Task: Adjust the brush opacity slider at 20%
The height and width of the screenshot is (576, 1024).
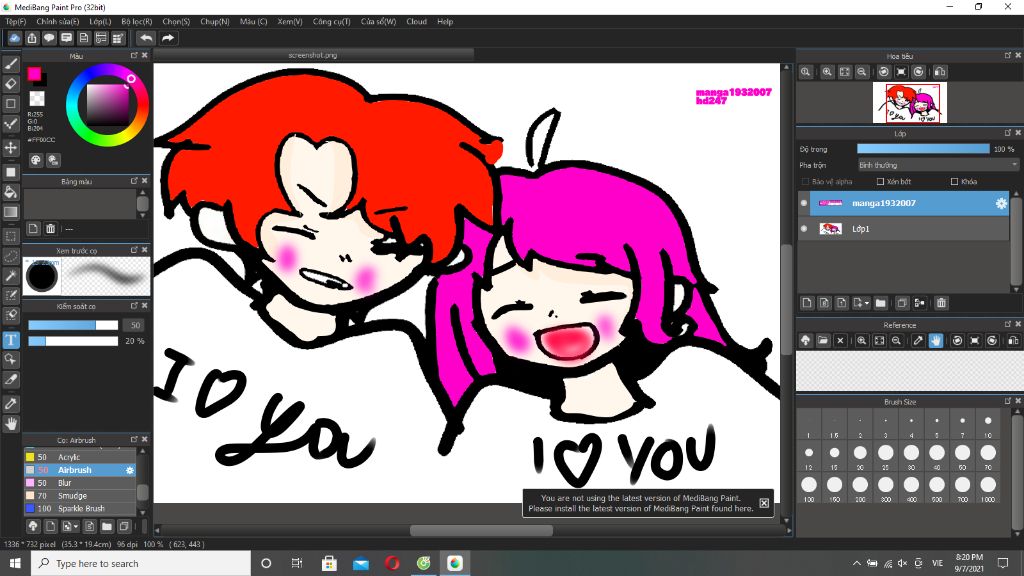Action: click(x=73, y=341)
